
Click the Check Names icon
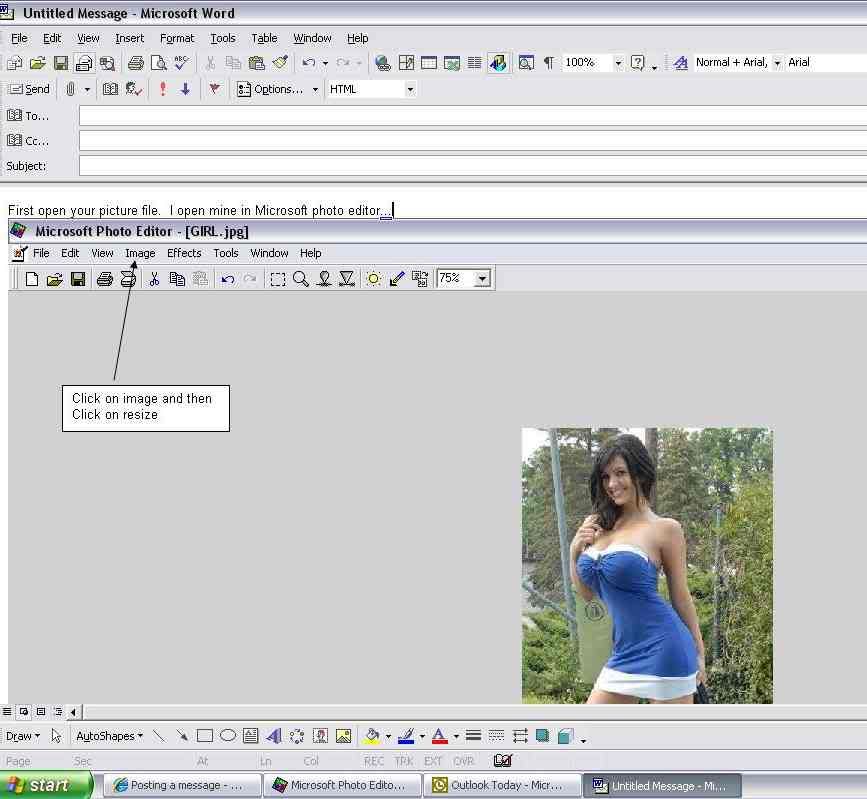134,89
